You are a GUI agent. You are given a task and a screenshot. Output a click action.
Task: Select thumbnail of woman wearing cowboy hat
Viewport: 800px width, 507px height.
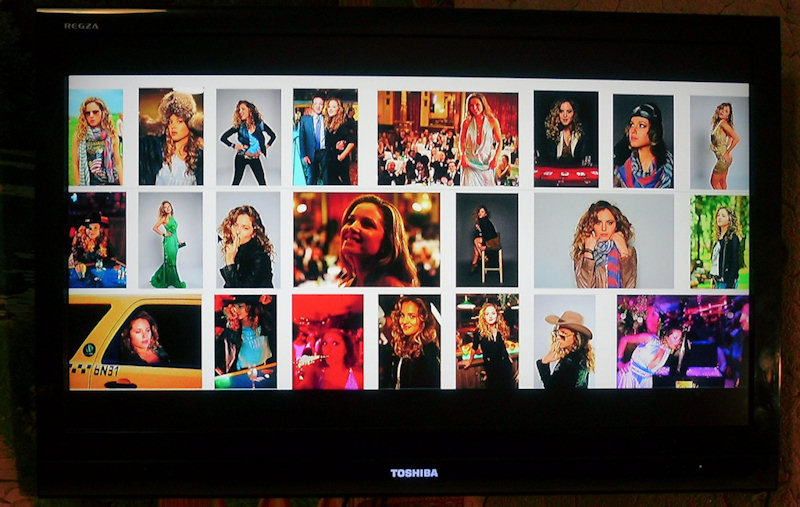(x=564, y=342)
